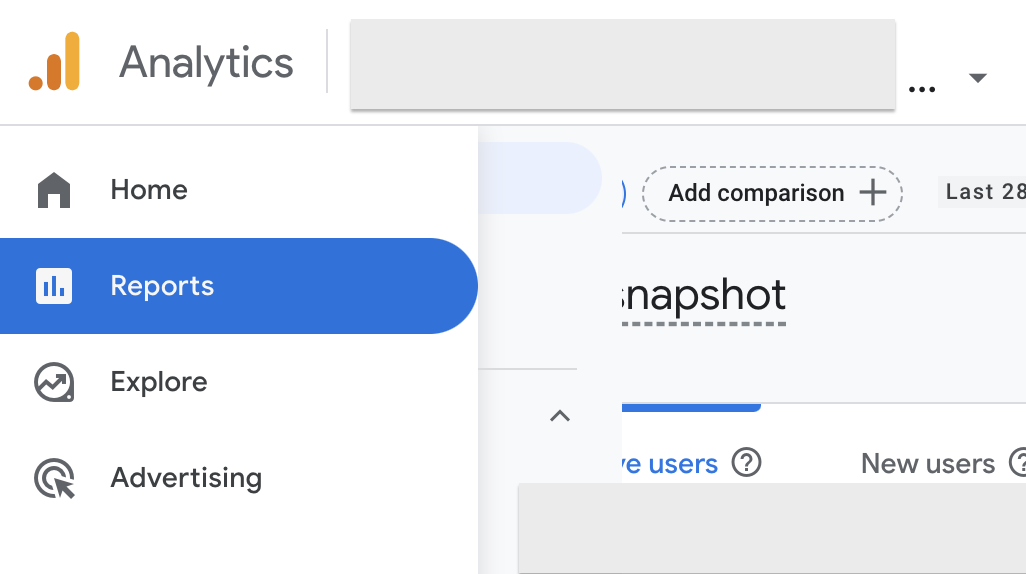Screen dimensions: 1026x574
Task: Click the plus icon in Add comparison
Action: coord(873,192)
